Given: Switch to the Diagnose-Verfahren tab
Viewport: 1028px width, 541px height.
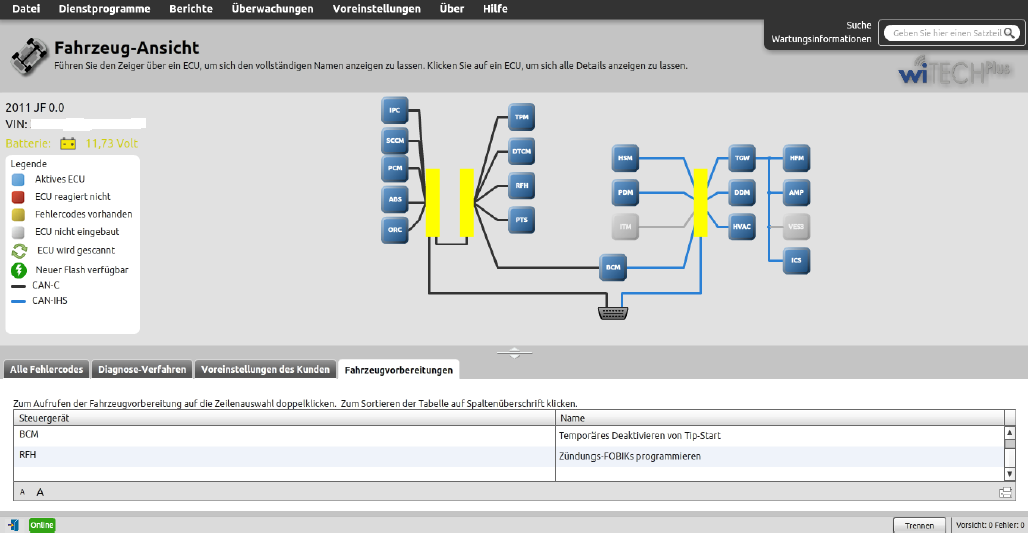Looking at the screenshot, I should pos(142,369).
